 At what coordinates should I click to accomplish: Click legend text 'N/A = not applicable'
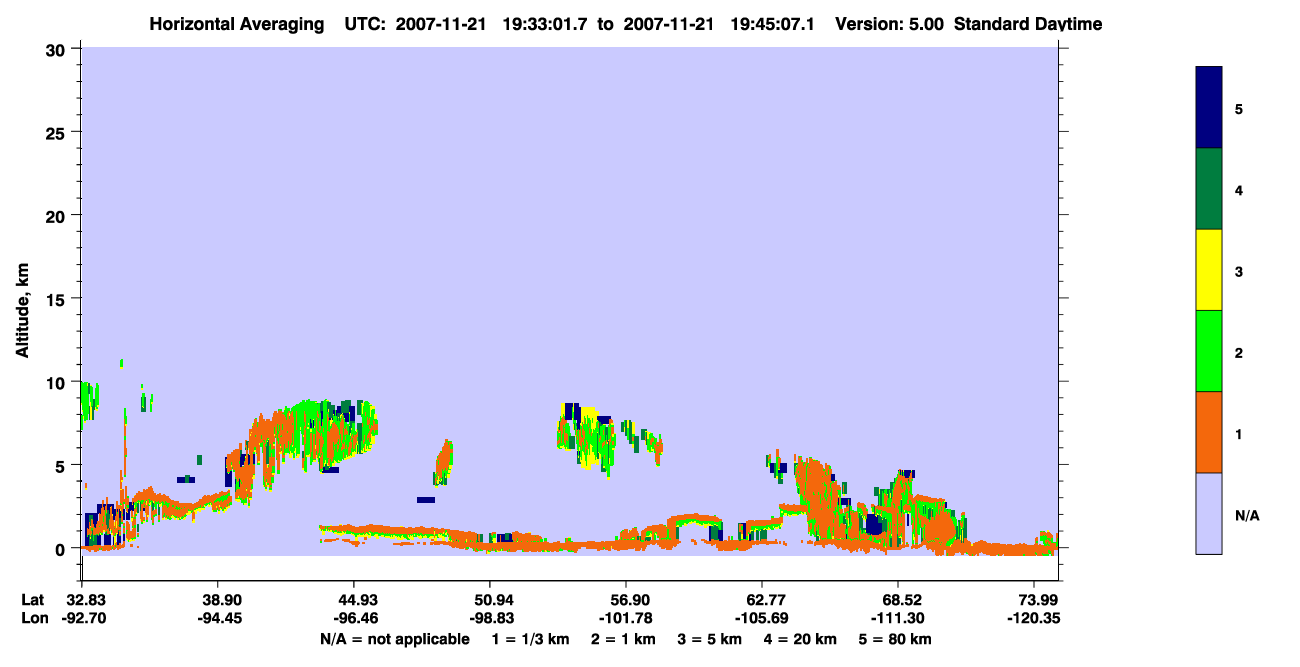pos(394,639)
